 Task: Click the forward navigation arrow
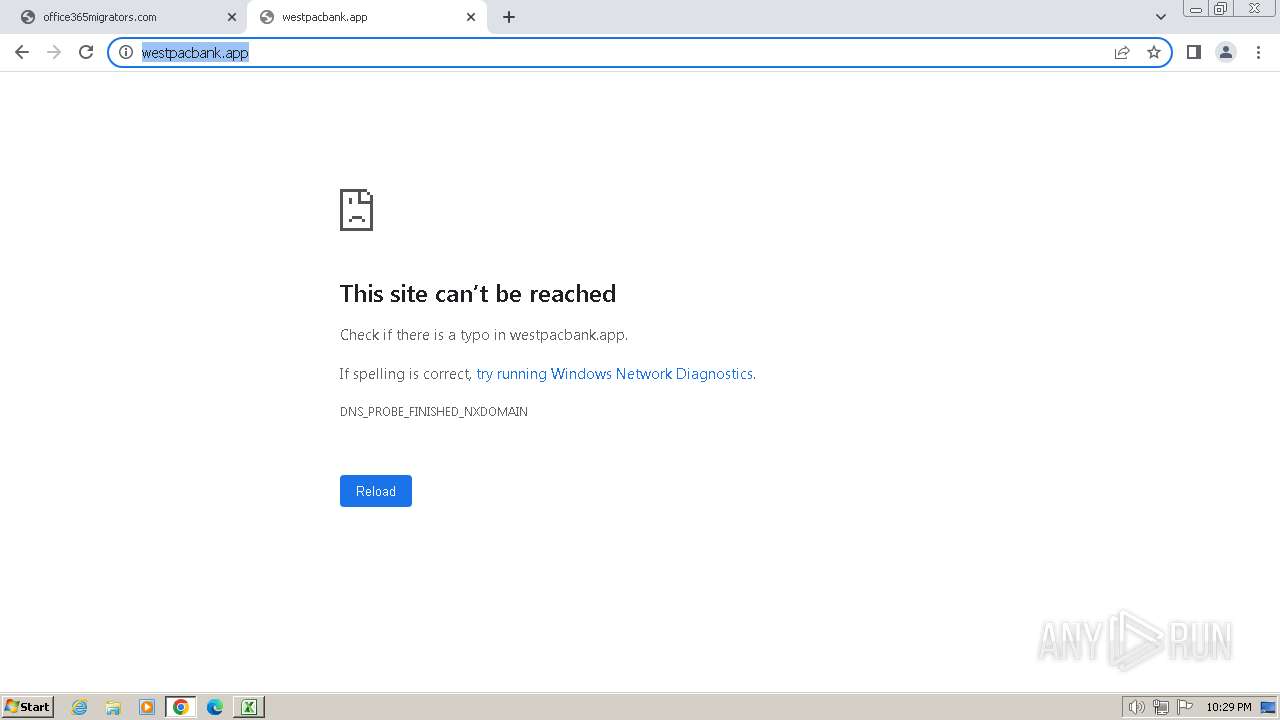point(54,52)
